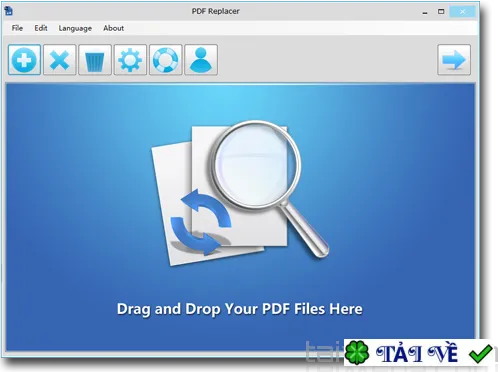The width and height of the screenshot is (500, 372).
Task: Remove the selected file with the X icon
Action: click(60, 60)
